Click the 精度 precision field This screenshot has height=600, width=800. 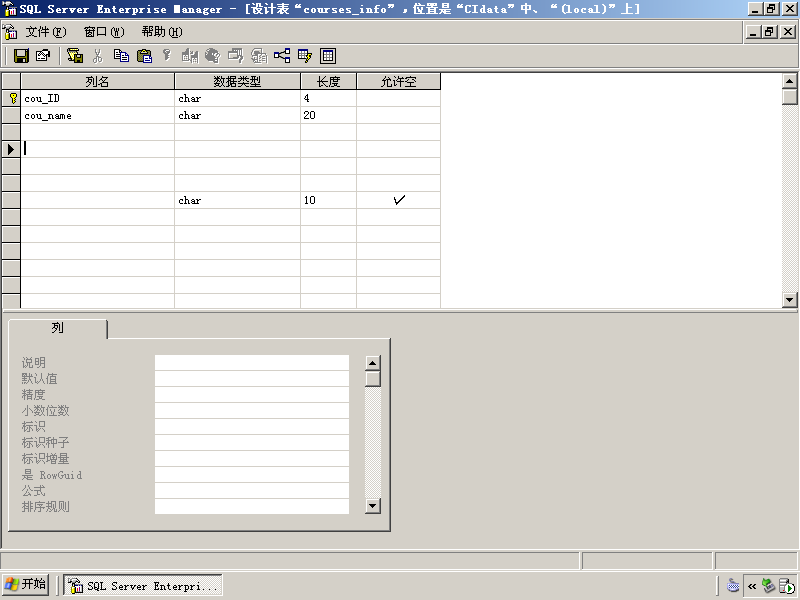click(x=252, y=394)
